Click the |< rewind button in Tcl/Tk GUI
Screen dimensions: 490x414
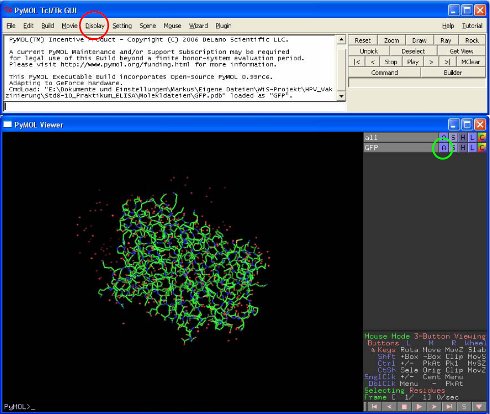click(357, 62)
